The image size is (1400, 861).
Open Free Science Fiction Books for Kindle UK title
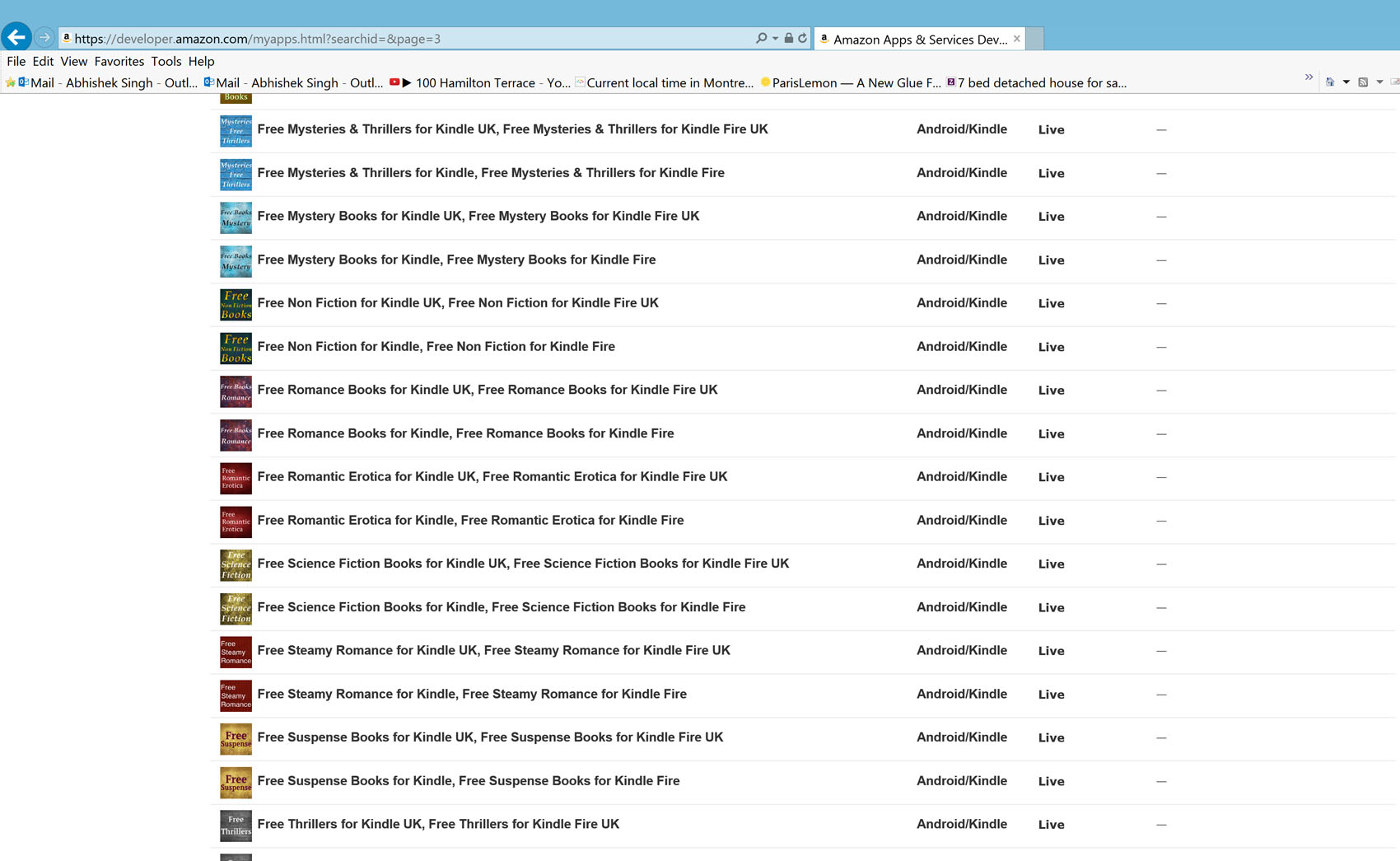(x=523, y=564)
